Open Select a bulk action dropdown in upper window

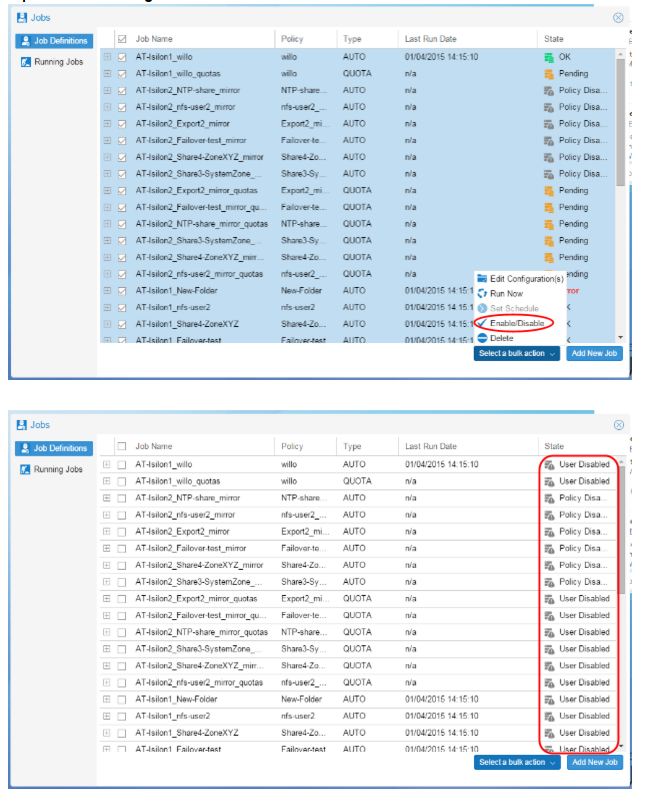click(x=516, y=353)
